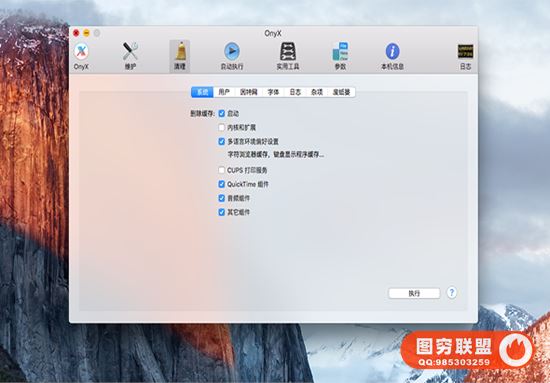The width and height of the screenshot is (550, 383).
Task: Enable the CUPS 打印服务 checkbox
Action: coord(221,170)
